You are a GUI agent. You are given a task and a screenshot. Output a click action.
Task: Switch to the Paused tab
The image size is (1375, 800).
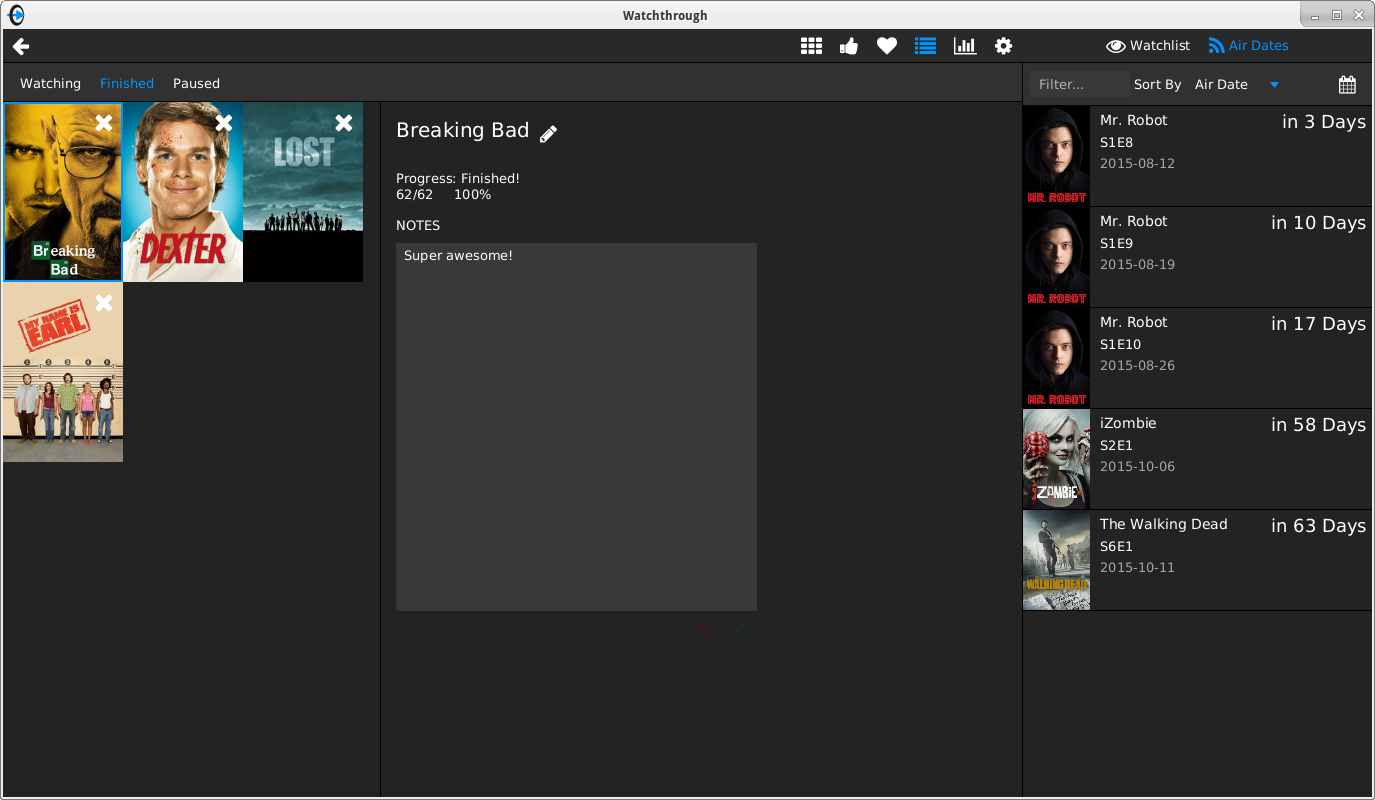(196, 84)
